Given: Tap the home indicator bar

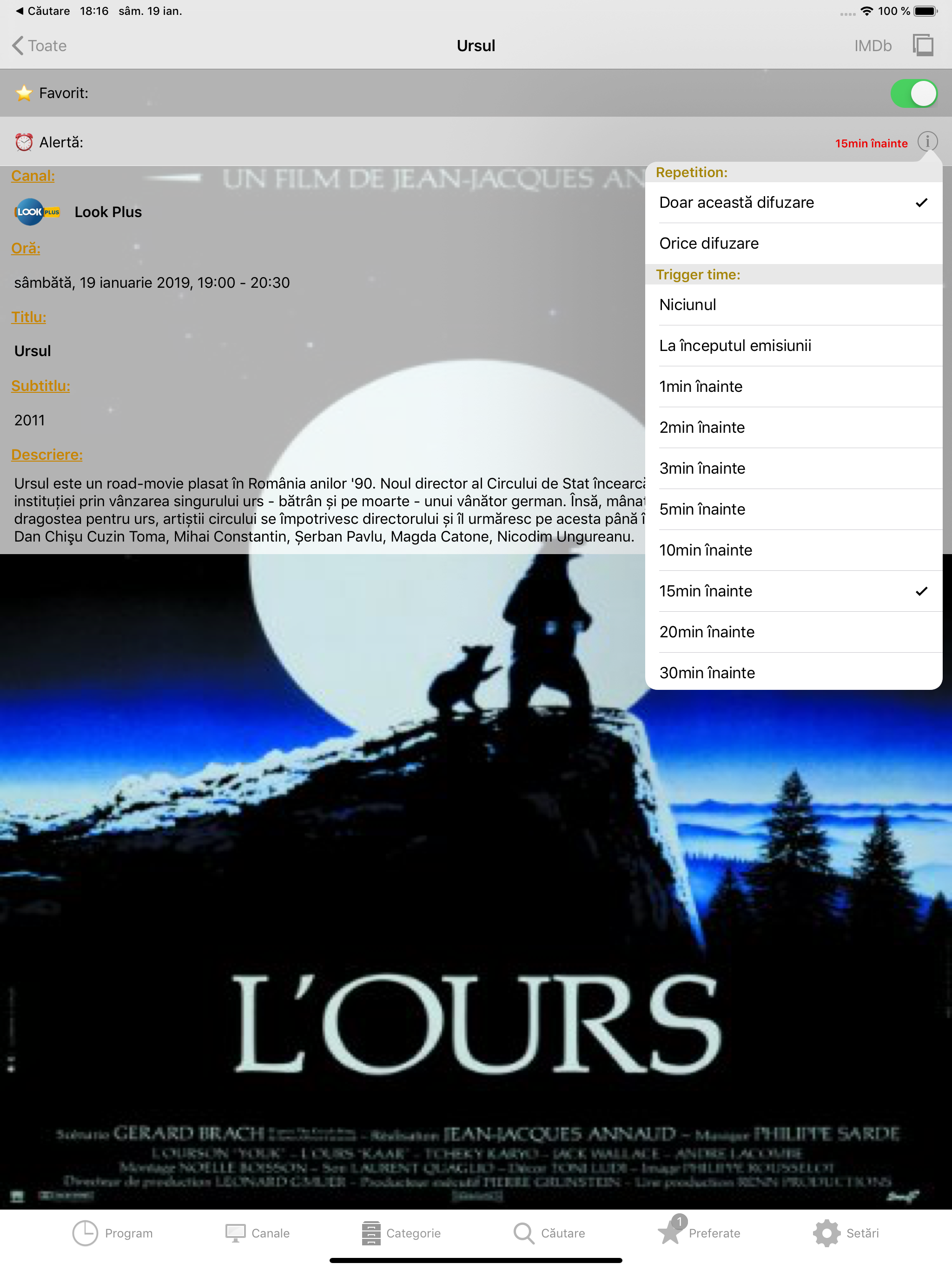Looking at the screenshot, I should [x=476, y=1260].
